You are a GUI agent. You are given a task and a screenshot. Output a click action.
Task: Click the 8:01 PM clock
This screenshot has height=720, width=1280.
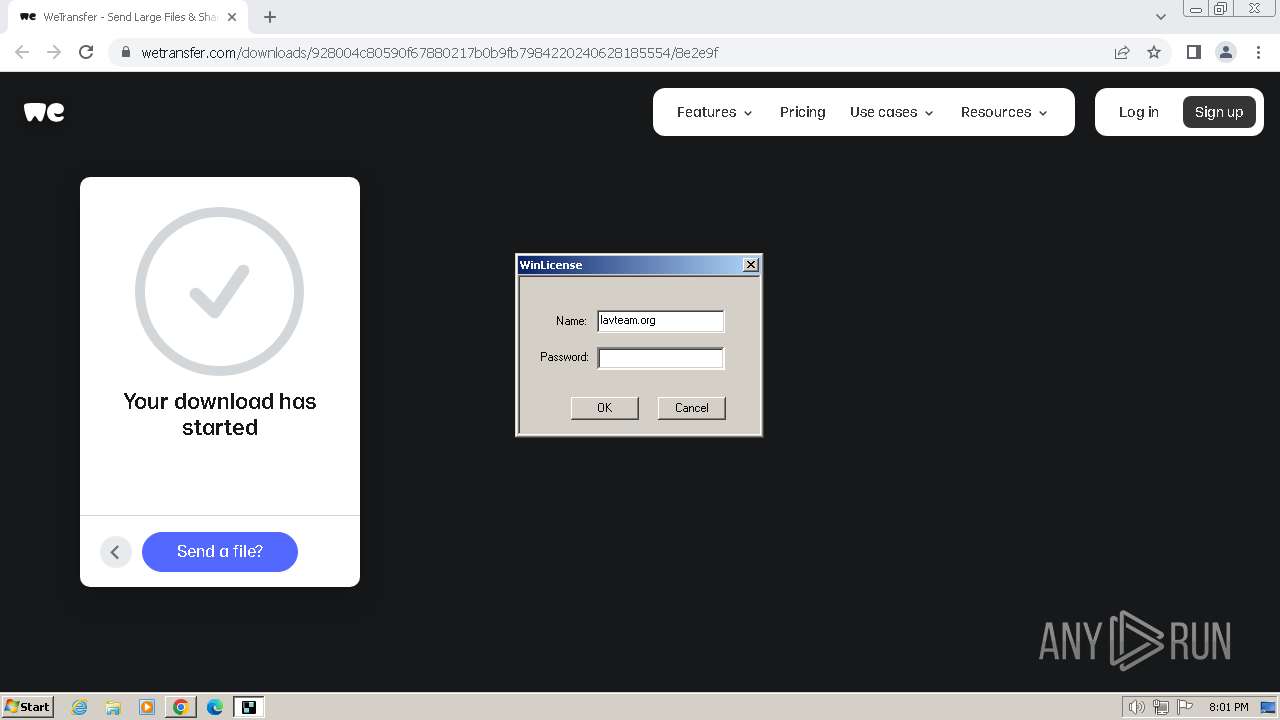[x=1228, y=707]
